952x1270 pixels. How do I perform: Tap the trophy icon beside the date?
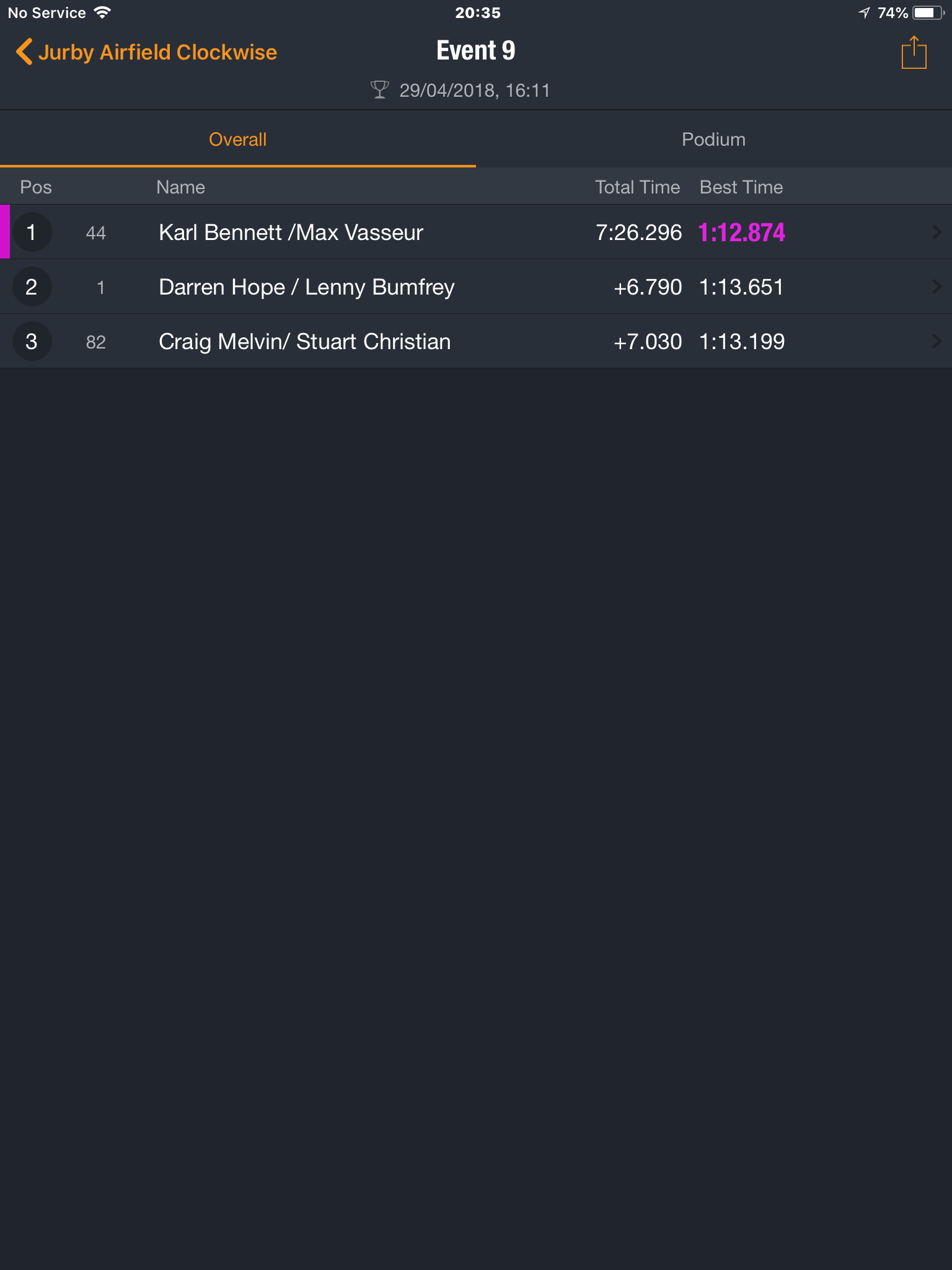coord(379,90)
